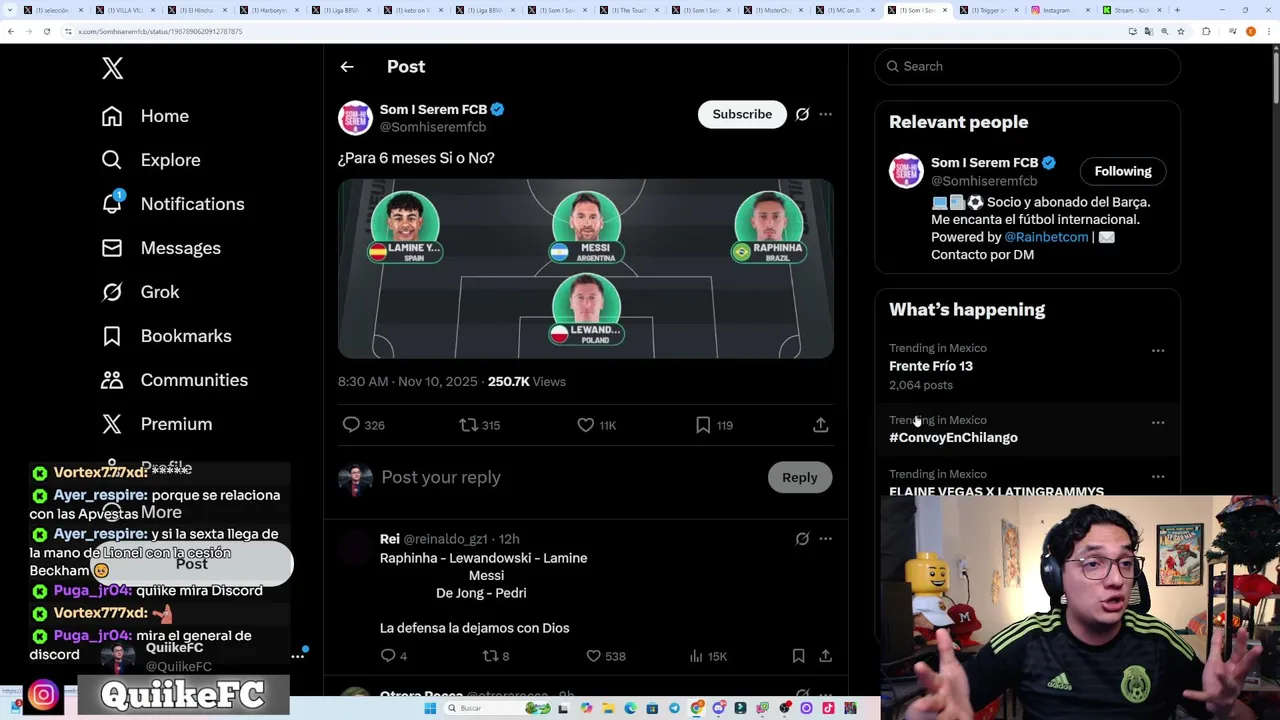This screenshot has height=720, width=1280.
Task: Open Telegram from the taskbar
Action: 674,708
